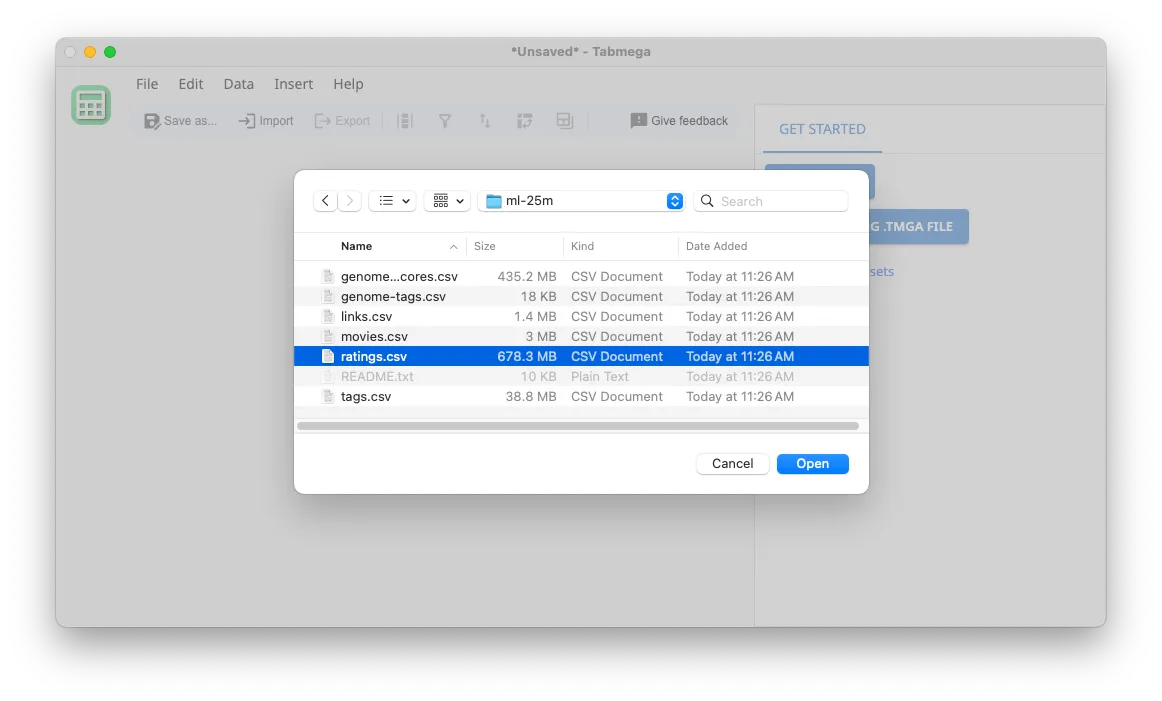The image size is (1162, 701).
Task: Click the Import toolbar icon
Action: point(244,120)
